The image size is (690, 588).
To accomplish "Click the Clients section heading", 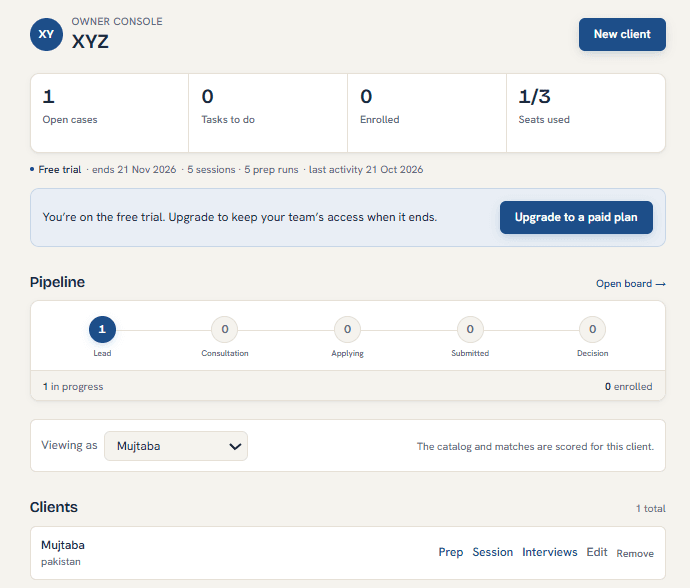I will tap(54, 507).
